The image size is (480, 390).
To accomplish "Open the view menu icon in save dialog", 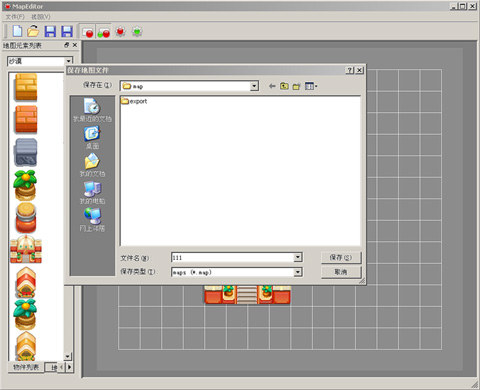I will point(311,86).
